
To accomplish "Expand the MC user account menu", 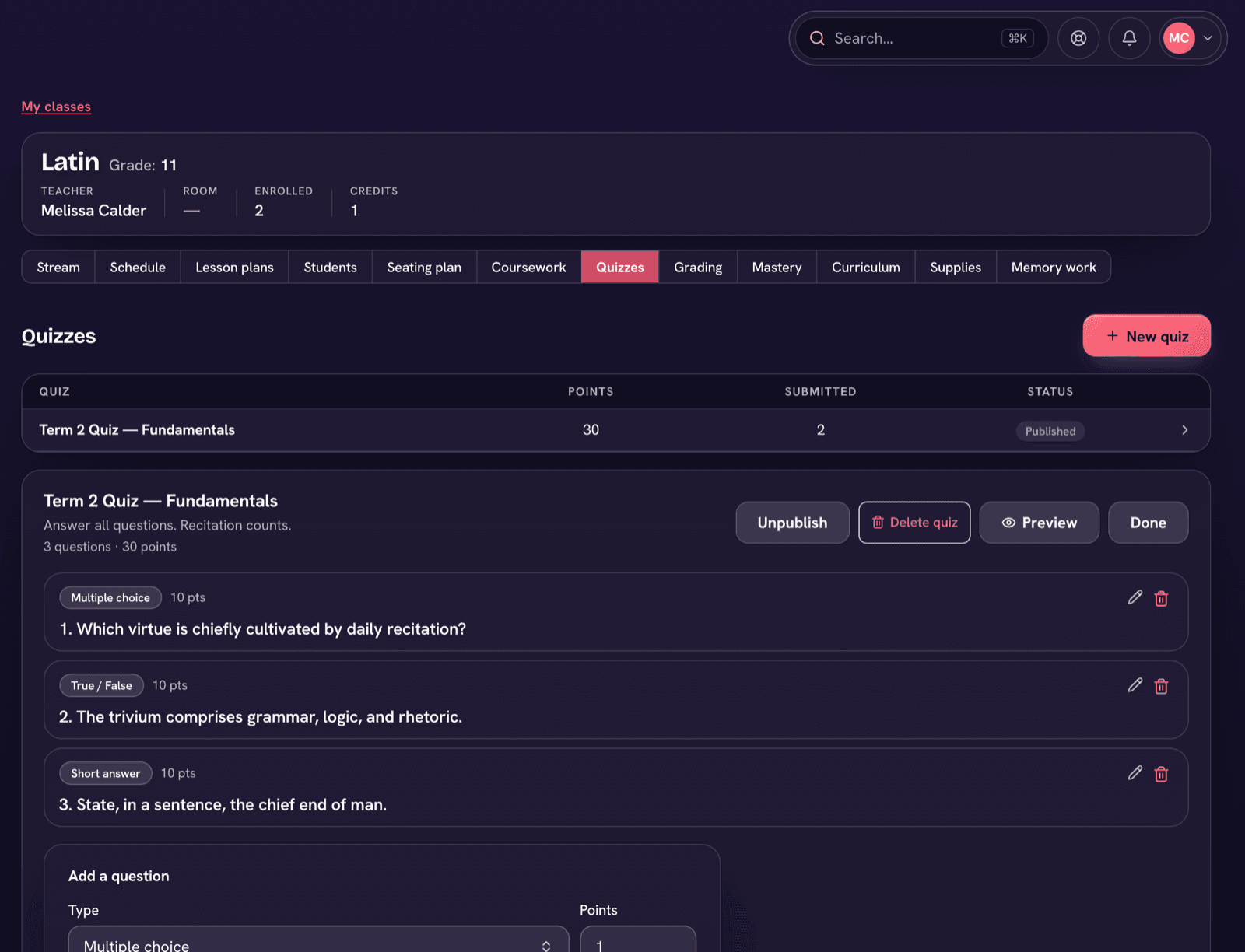I will (1191, 38).
